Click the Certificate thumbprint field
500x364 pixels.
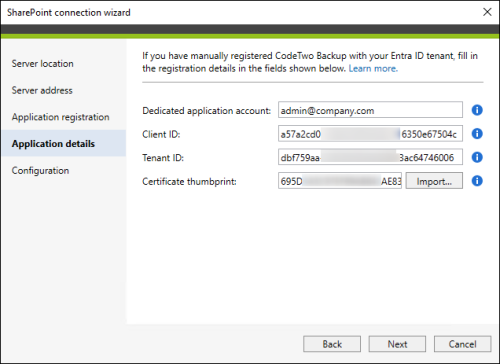pos(340,181)
